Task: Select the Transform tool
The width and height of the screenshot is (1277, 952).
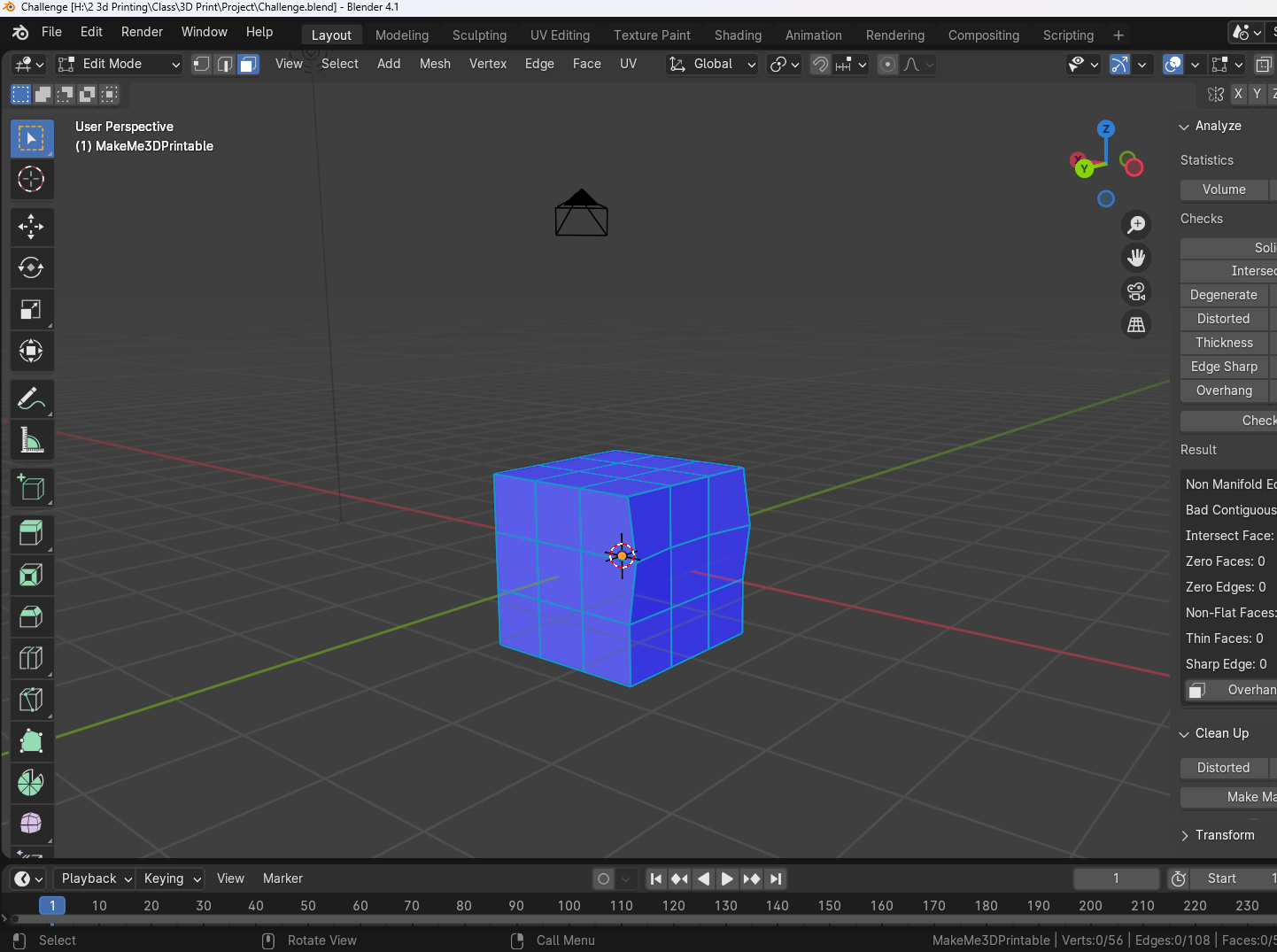Action: (x=31, y=352)
